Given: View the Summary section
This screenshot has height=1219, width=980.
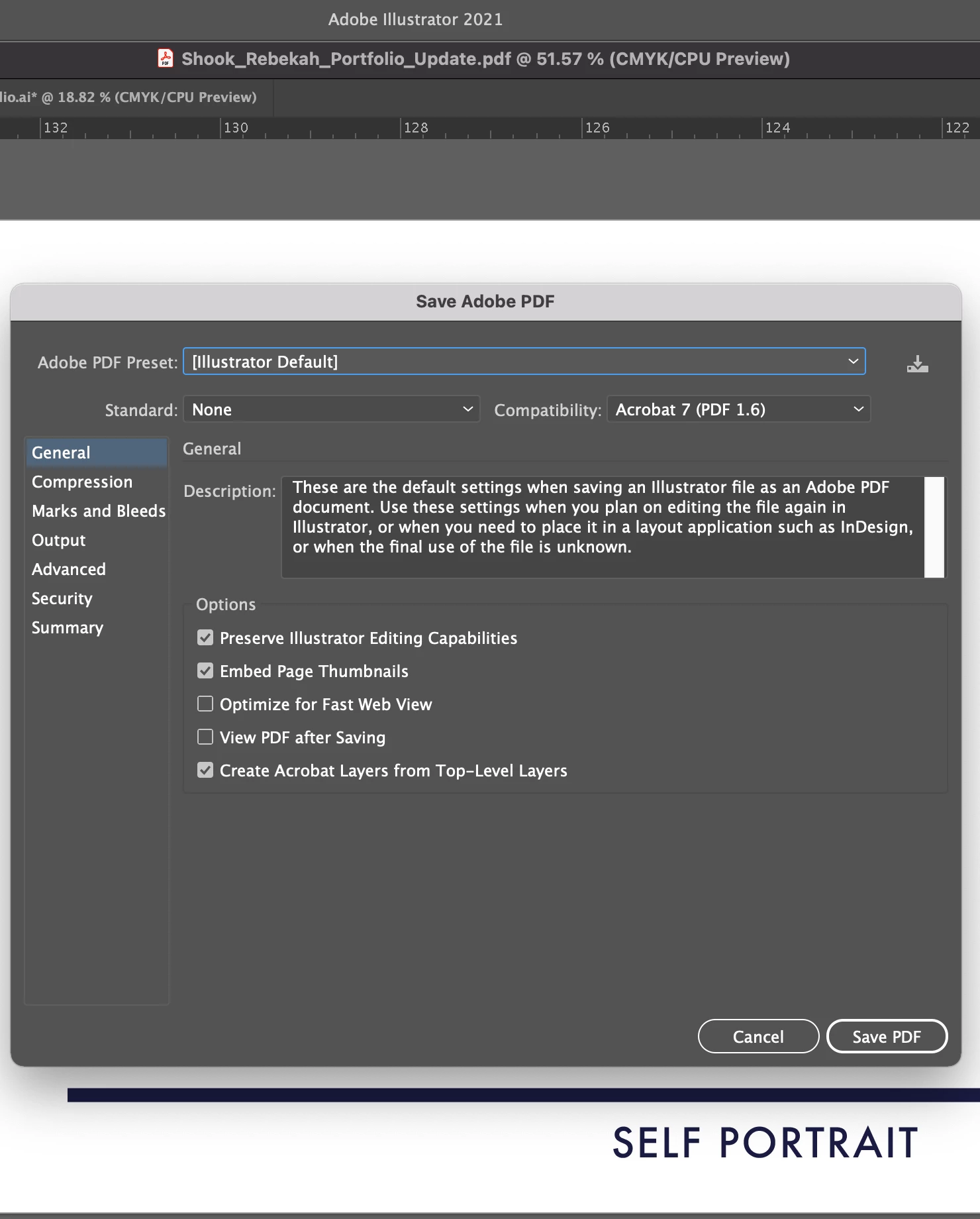Looking at the screenshot, I should [97, 627].
